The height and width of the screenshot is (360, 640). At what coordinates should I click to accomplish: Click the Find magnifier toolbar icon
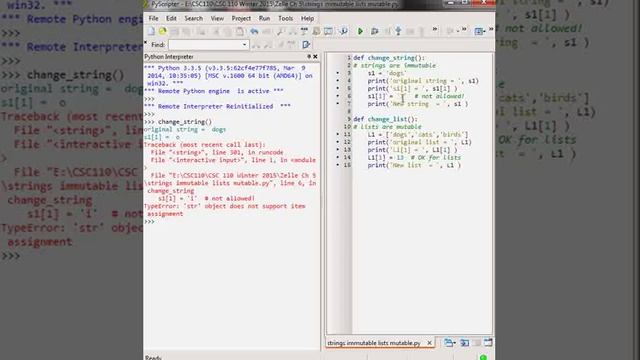(280, 31)
